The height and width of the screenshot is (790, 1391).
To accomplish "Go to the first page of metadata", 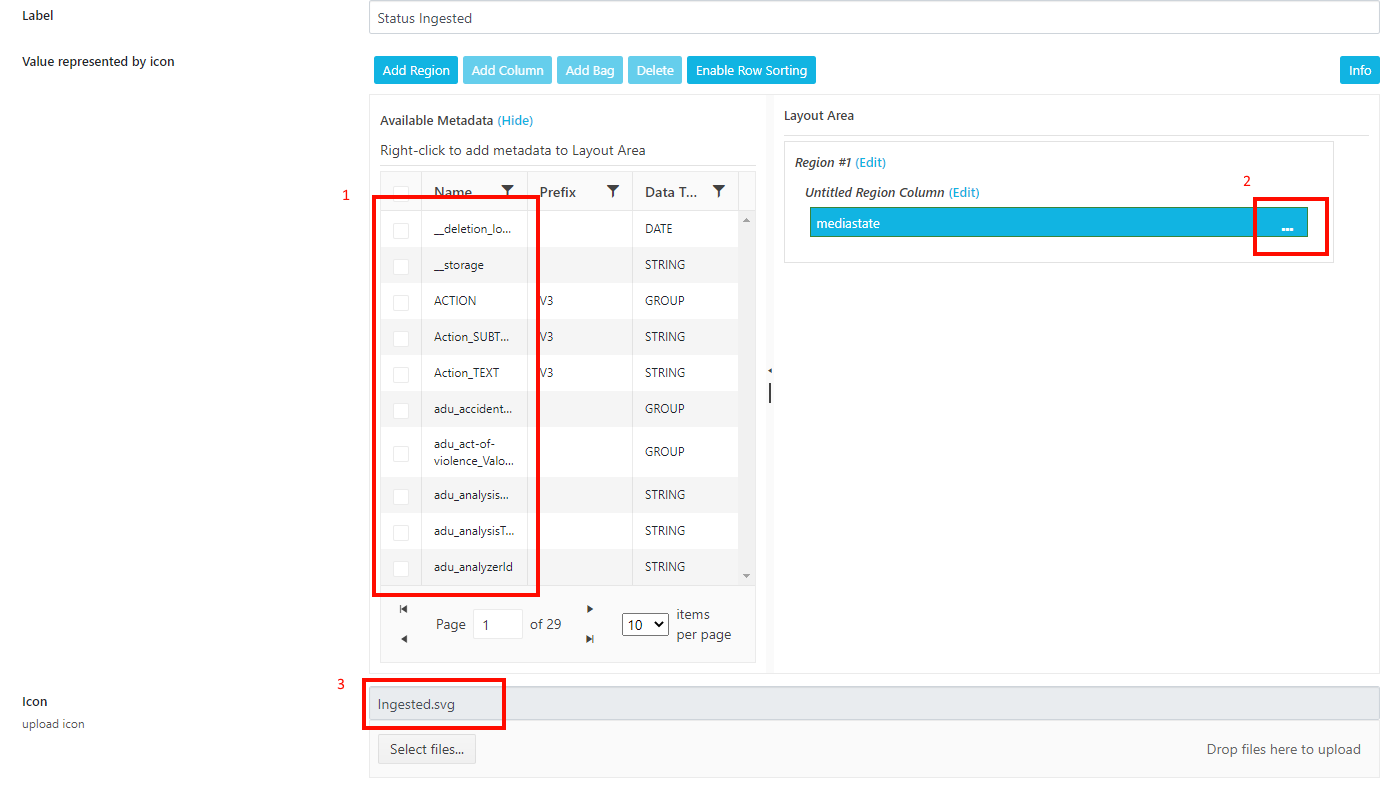I will pyautogui.click(x=403, y=609).
